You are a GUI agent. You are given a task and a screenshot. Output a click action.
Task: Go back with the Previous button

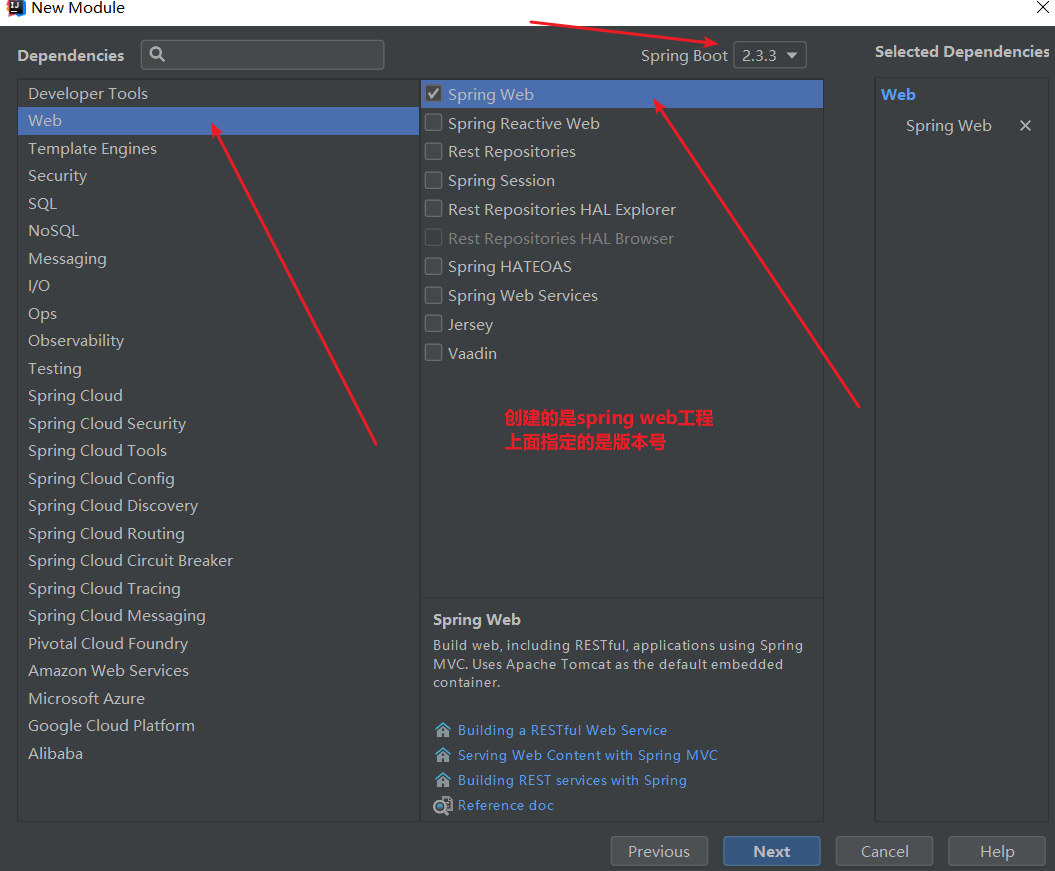[659, 851]
